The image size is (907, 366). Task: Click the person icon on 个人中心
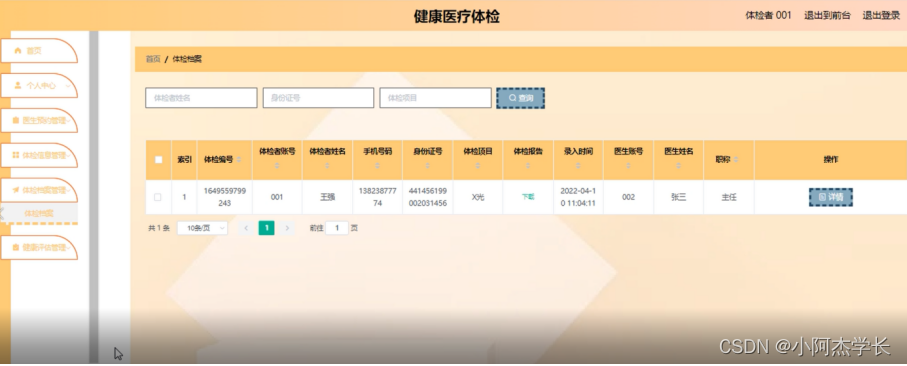click(x=17, y=86)
